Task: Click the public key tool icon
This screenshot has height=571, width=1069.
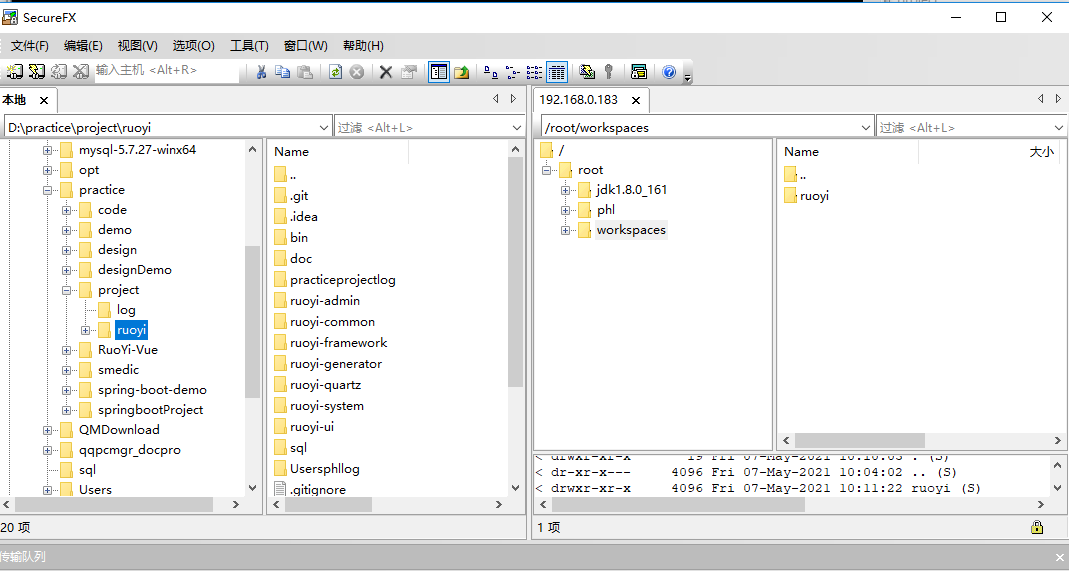Action: pos(609,72)
